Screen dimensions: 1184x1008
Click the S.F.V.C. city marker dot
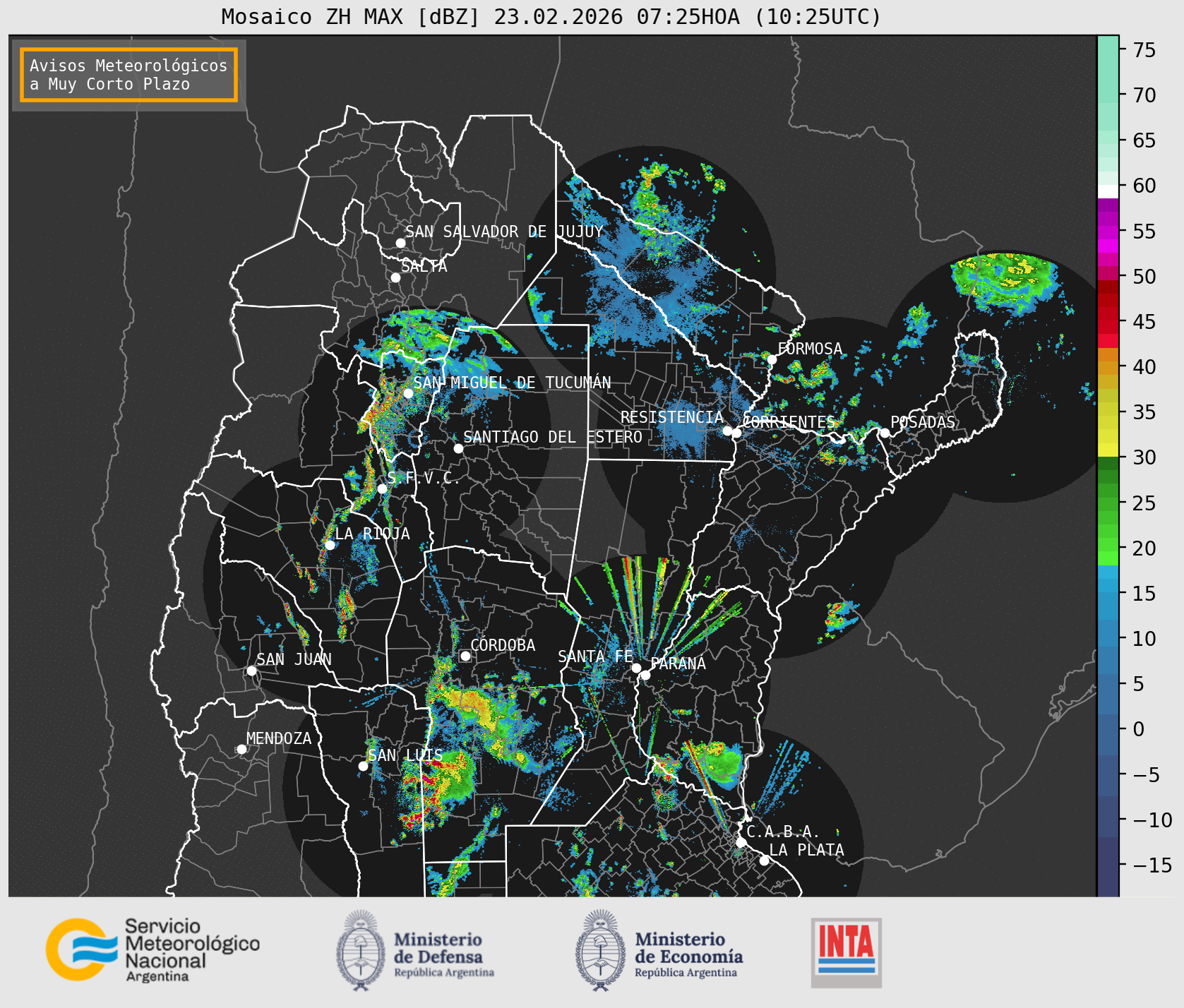point(382,488)
